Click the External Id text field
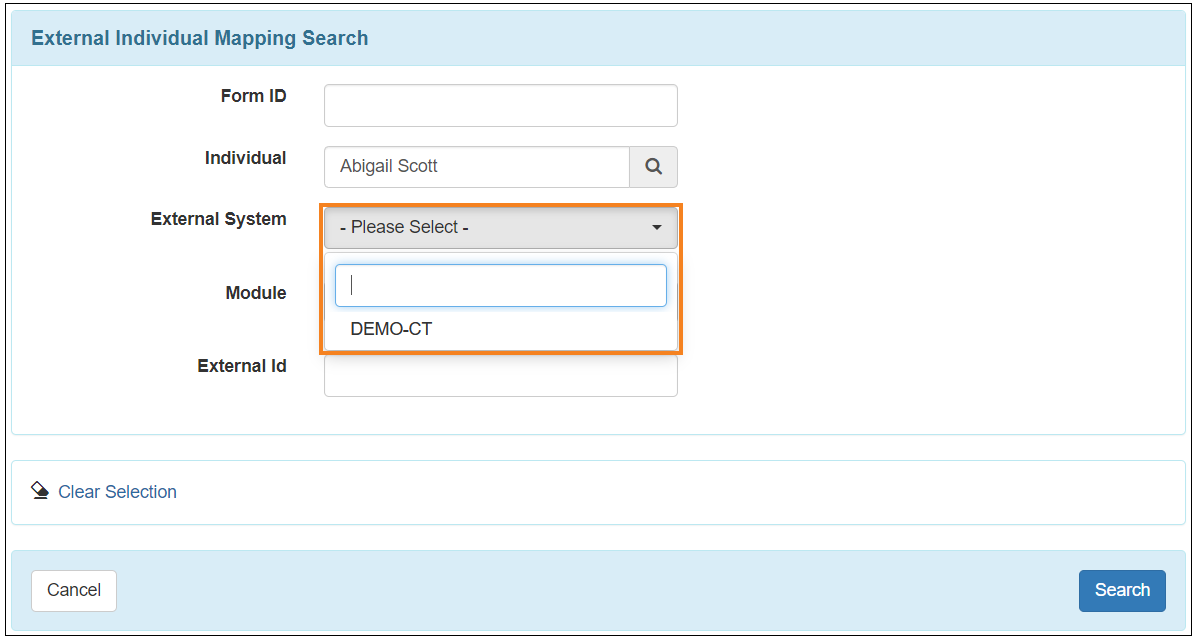The width and height of the screenshot is (1195, 640). 501,376
